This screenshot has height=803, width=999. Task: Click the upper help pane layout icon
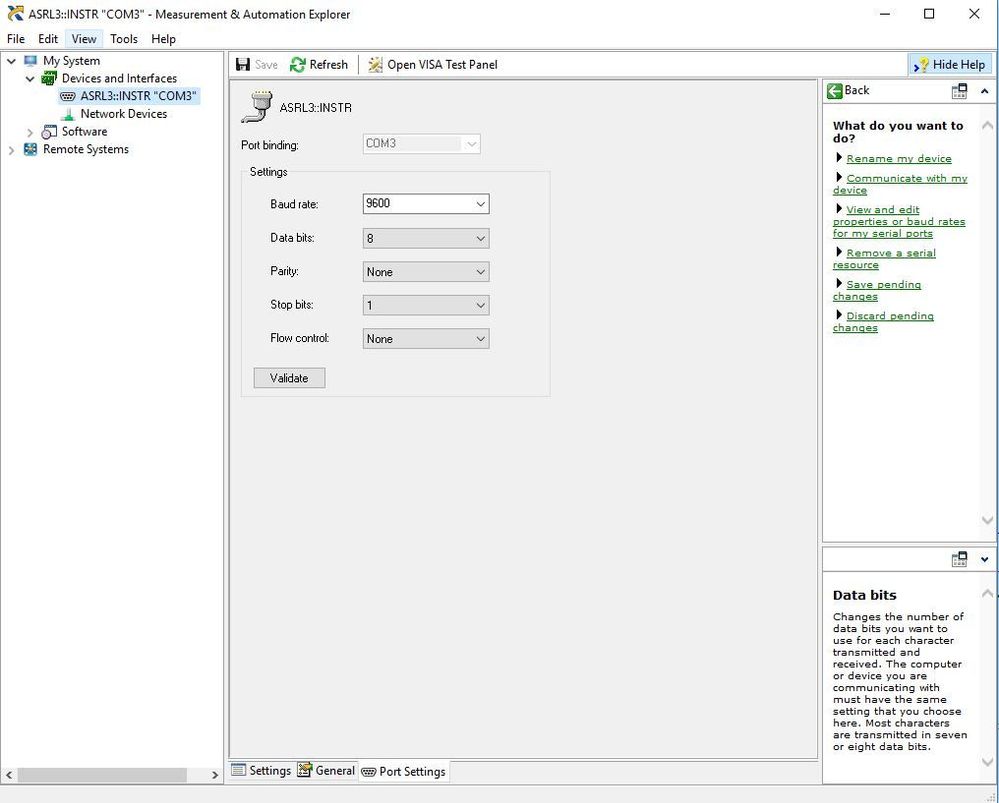click(x=959, y=91)
